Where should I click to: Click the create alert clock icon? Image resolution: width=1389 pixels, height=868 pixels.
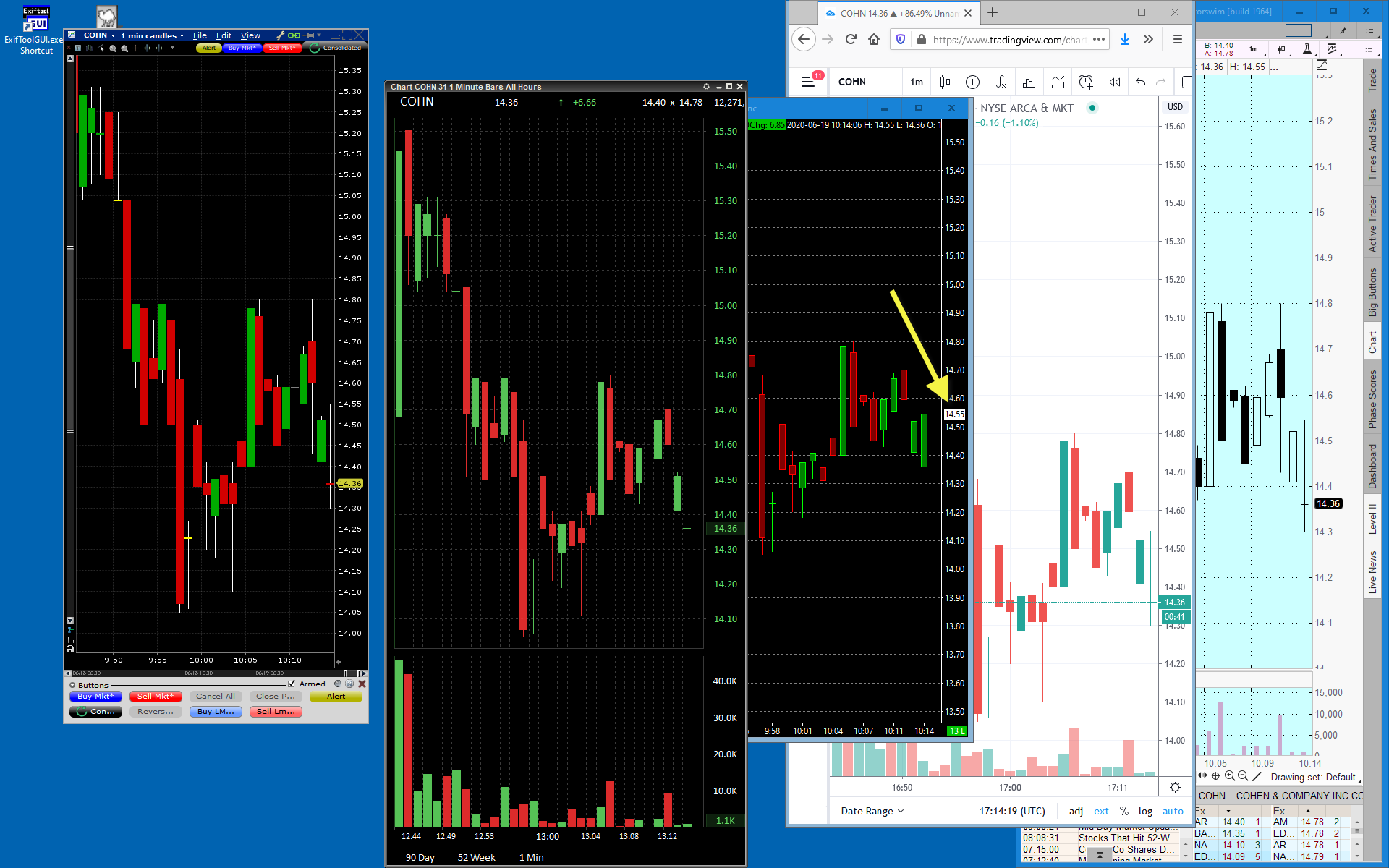[x=1085, y=82]
